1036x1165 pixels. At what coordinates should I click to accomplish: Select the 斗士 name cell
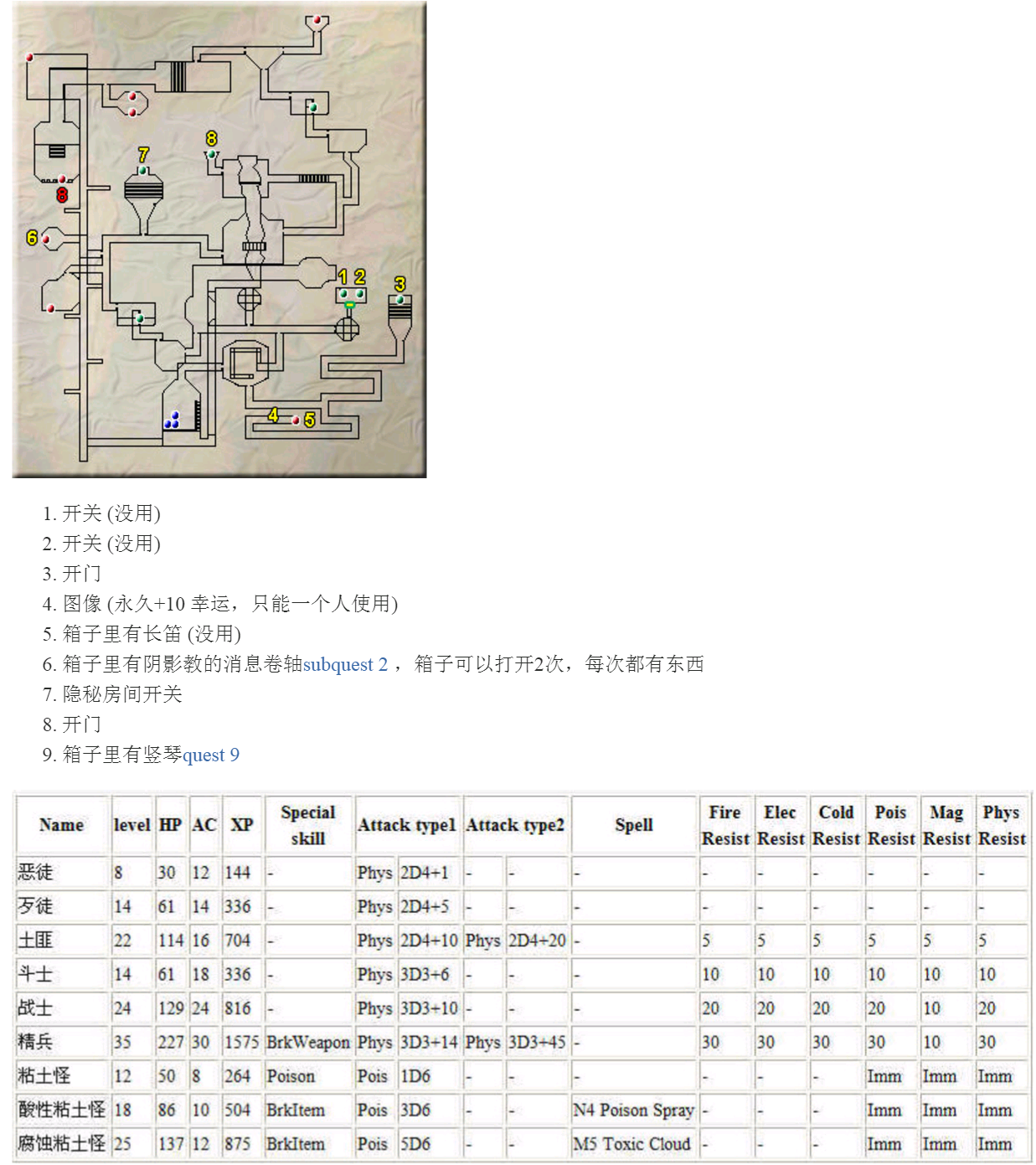point(63,974)
